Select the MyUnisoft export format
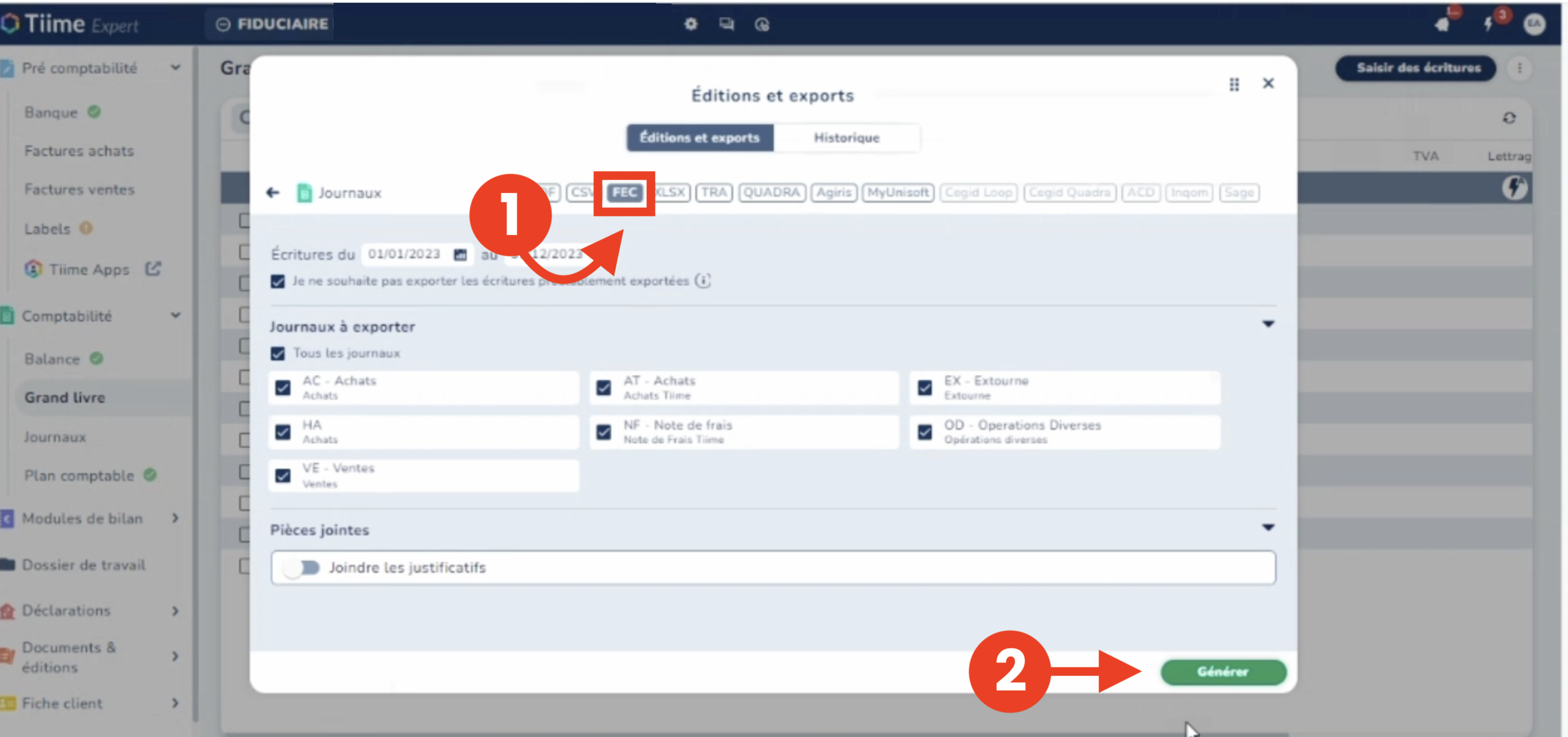1568x737 pixels. 898,193
